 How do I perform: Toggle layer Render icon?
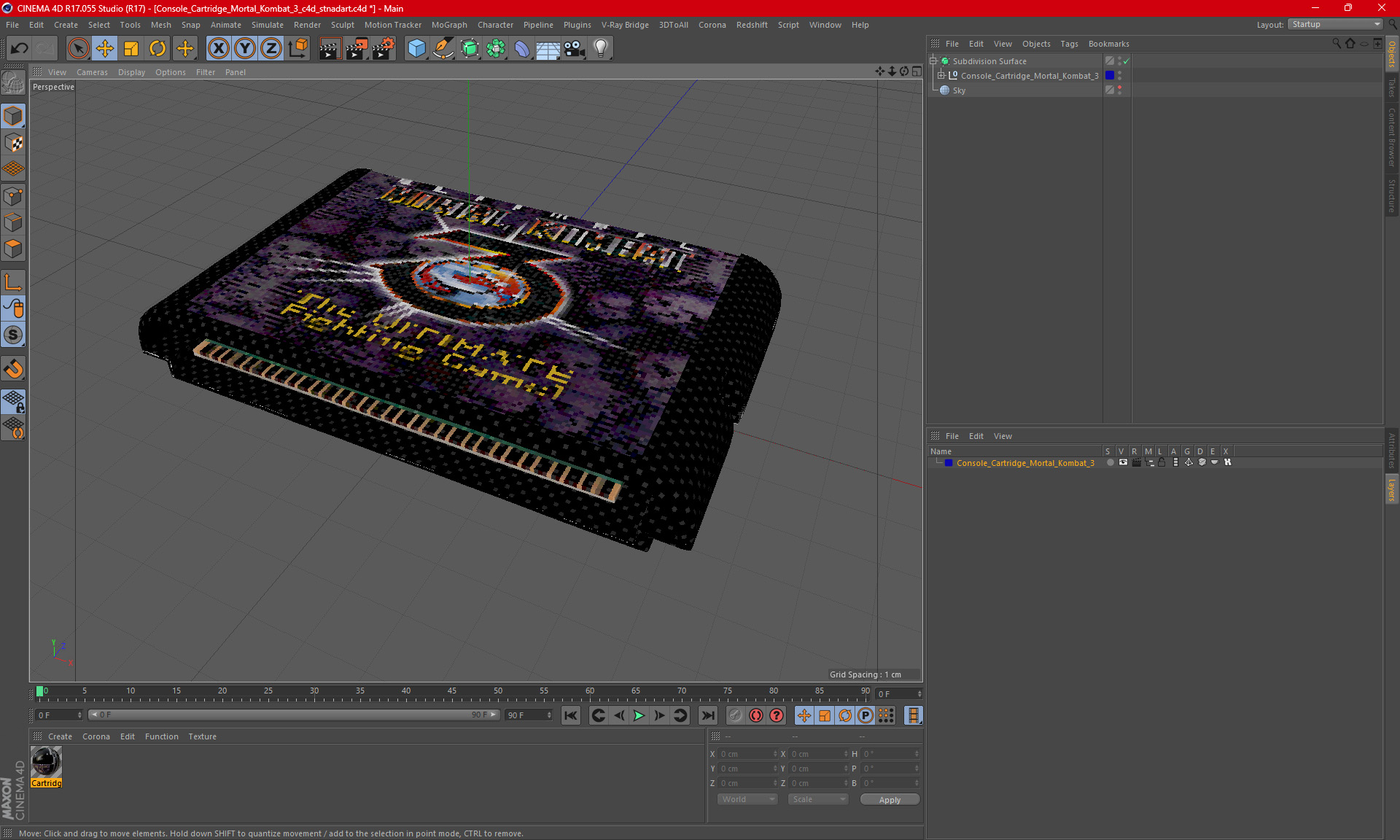1136,462
